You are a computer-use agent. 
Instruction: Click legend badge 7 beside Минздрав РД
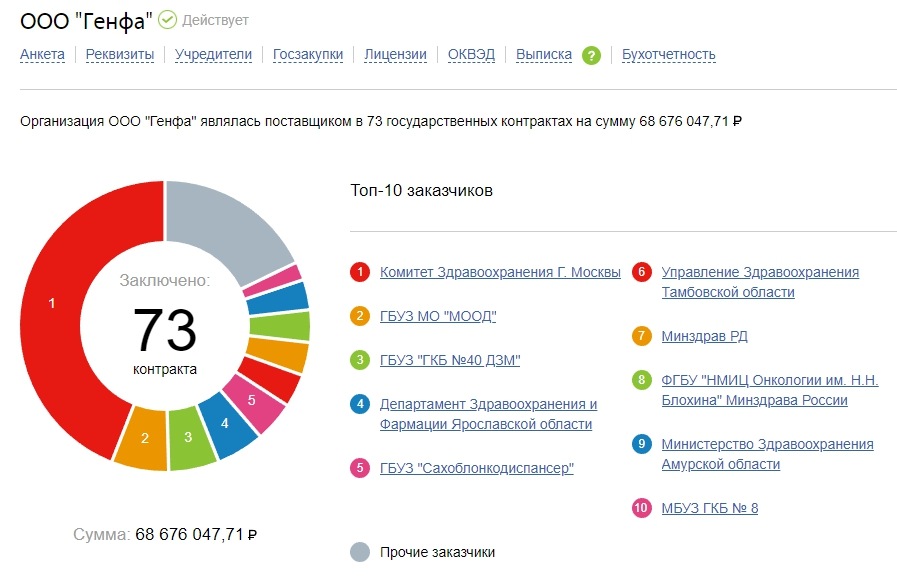[642, 336]
